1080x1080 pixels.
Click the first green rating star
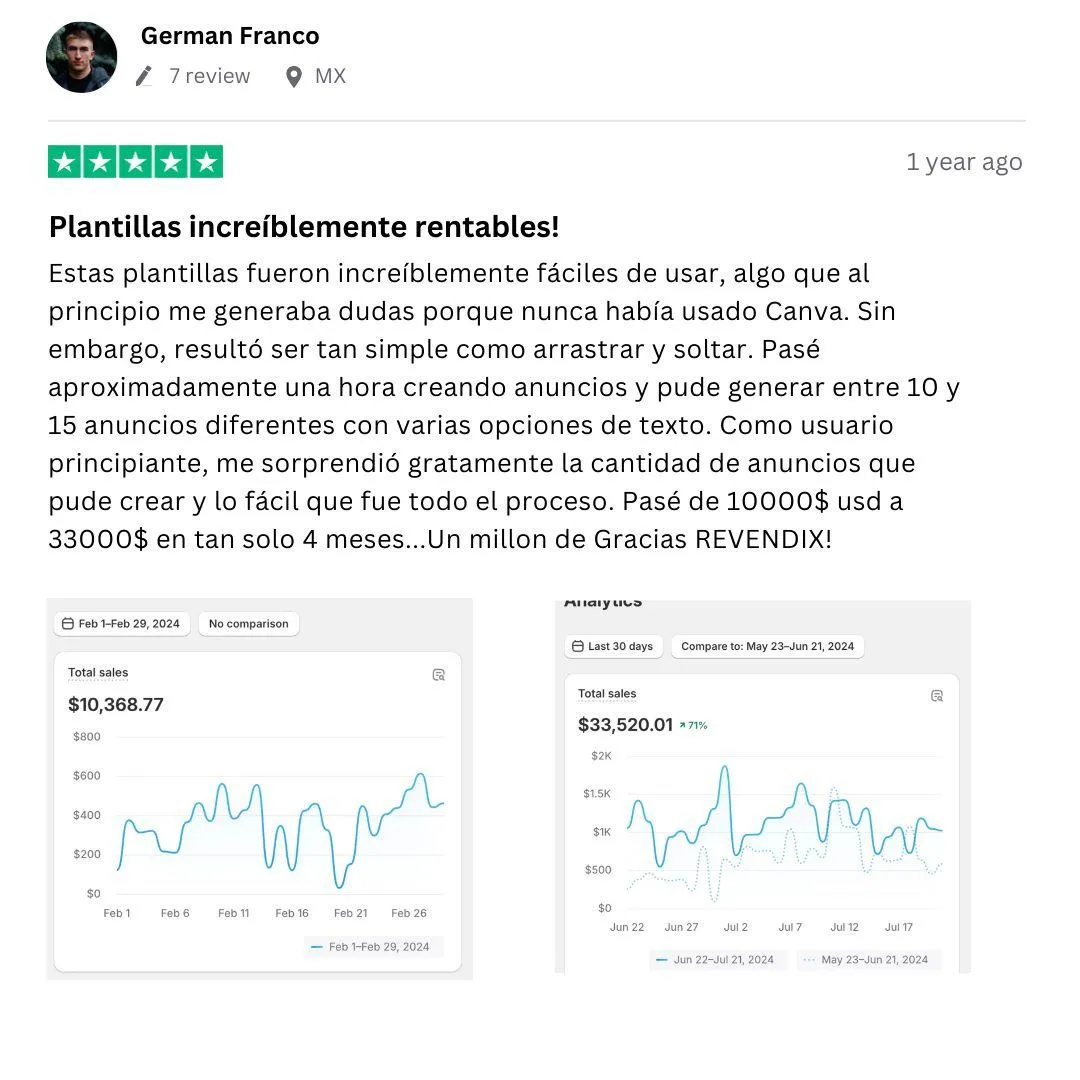tap(65, 162)
